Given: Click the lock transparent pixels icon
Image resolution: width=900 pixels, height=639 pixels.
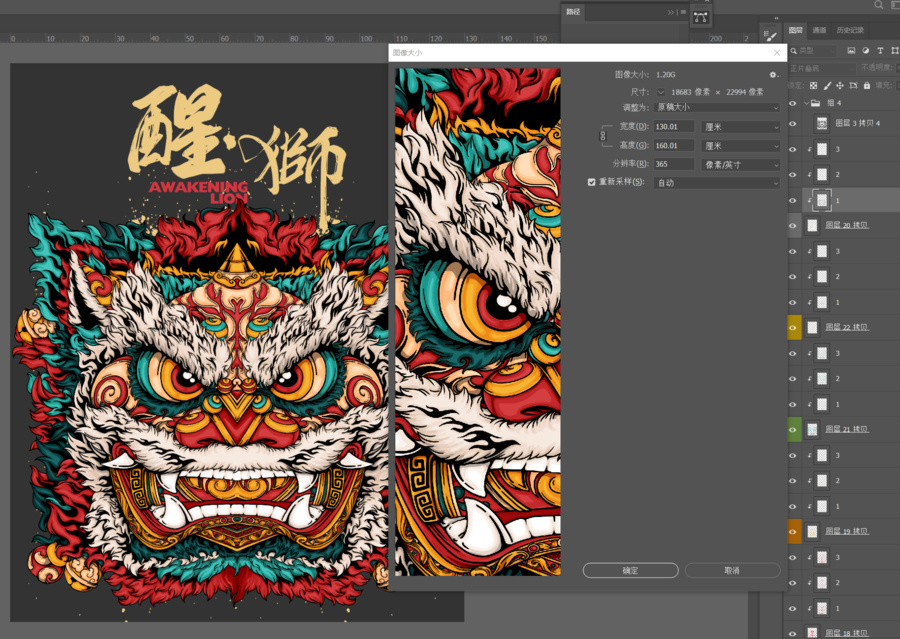Looking at the screenshot, I should point(813,86).
